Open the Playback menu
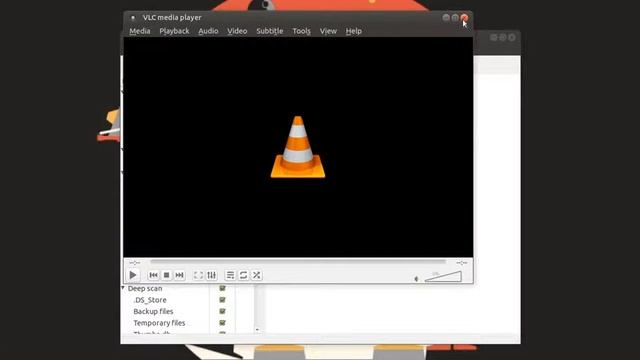The height and width of the screenshot is (360, 640). click(x=174, y=31)
